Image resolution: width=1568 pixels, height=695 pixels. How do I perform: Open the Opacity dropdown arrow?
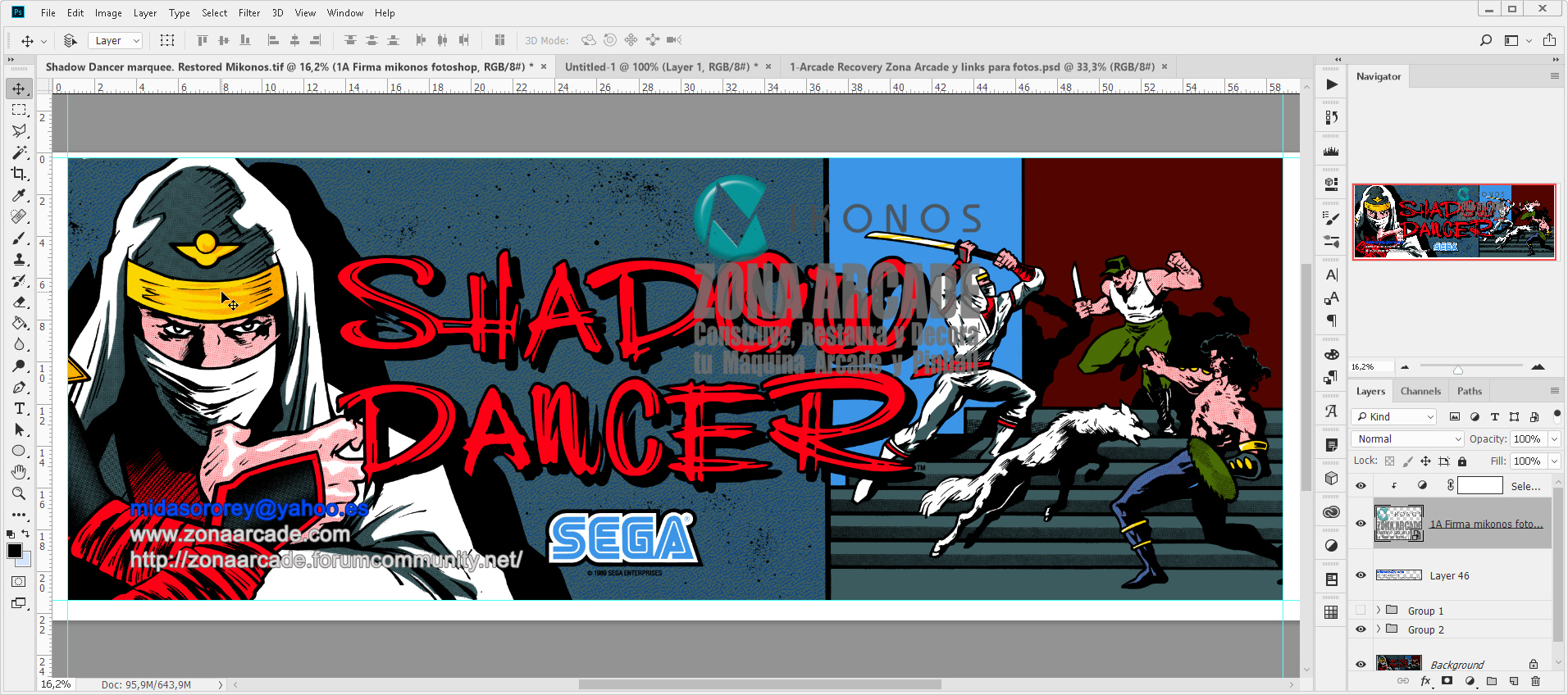point(1553,439)
